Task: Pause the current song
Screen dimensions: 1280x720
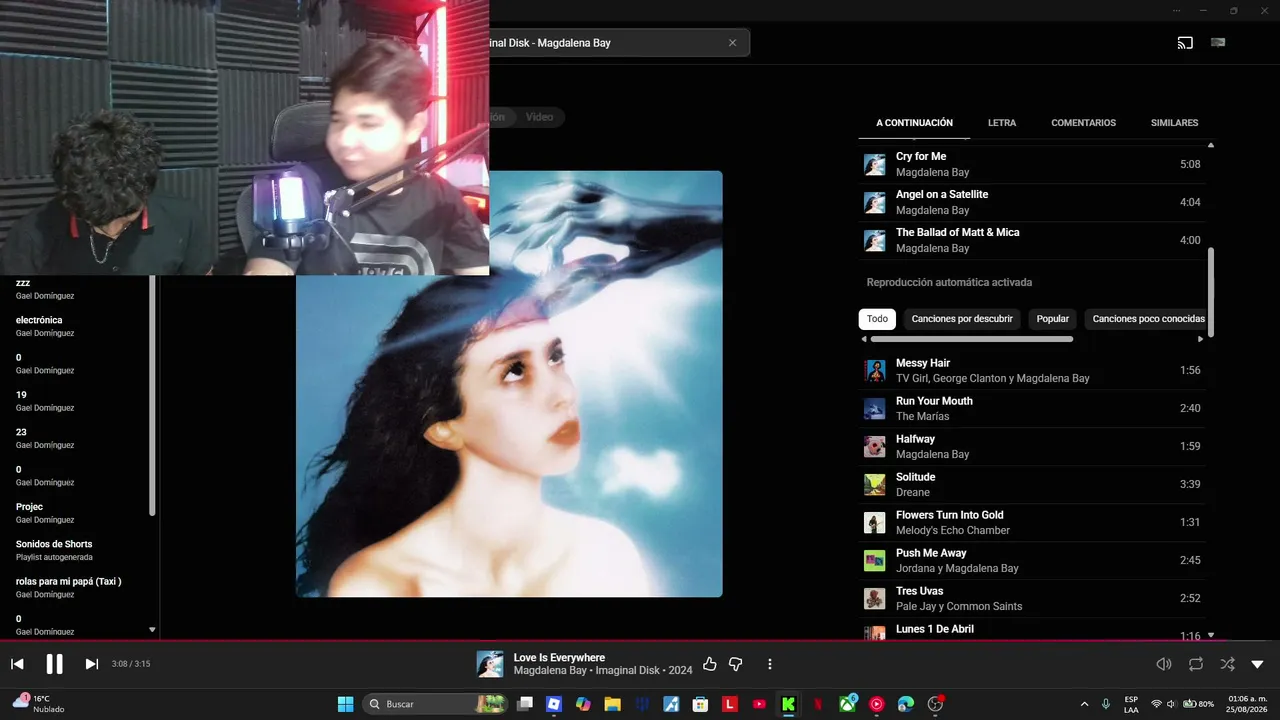Action: point(54,664)
